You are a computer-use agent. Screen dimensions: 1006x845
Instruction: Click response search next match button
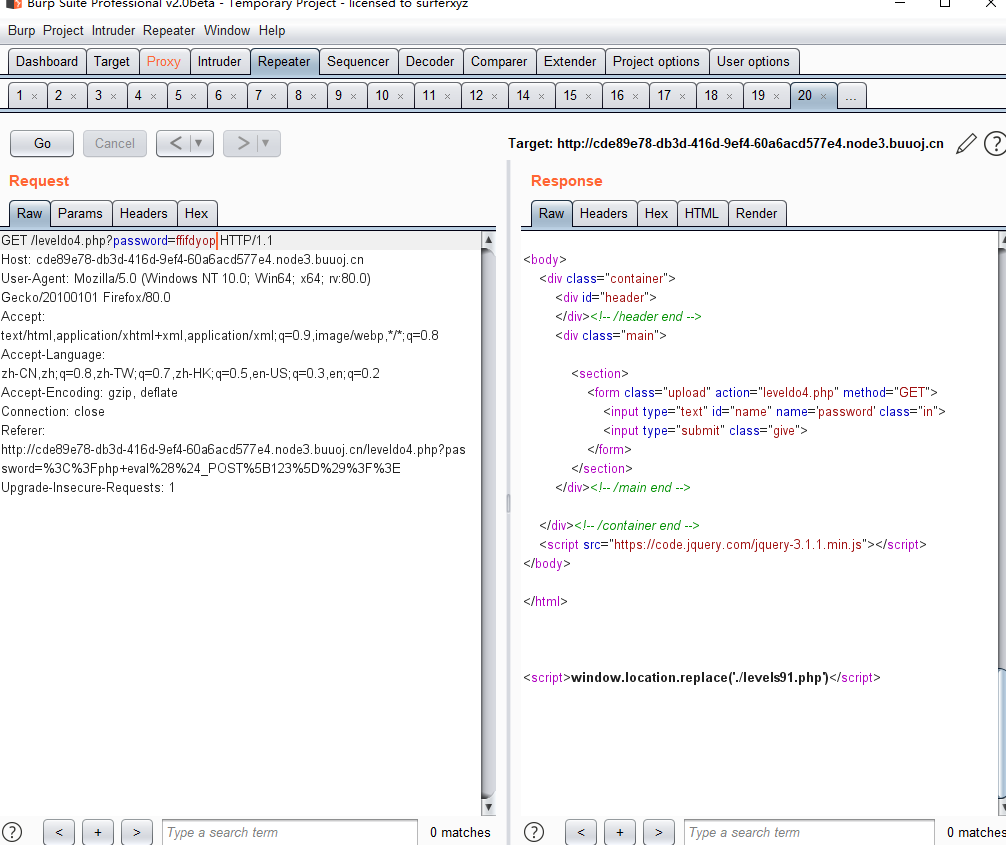tap(659, 832)
